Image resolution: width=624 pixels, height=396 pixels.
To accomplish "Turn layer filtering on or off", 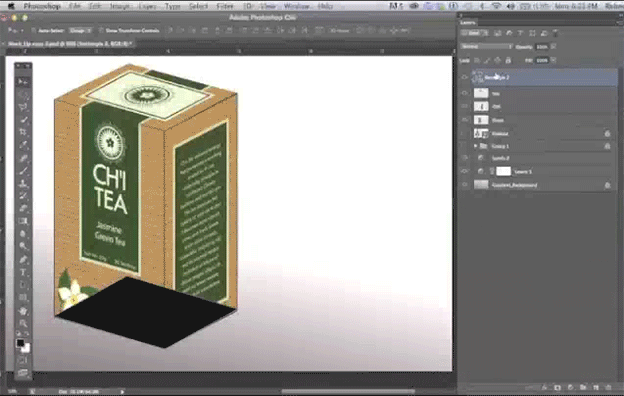I will (556, 33).
